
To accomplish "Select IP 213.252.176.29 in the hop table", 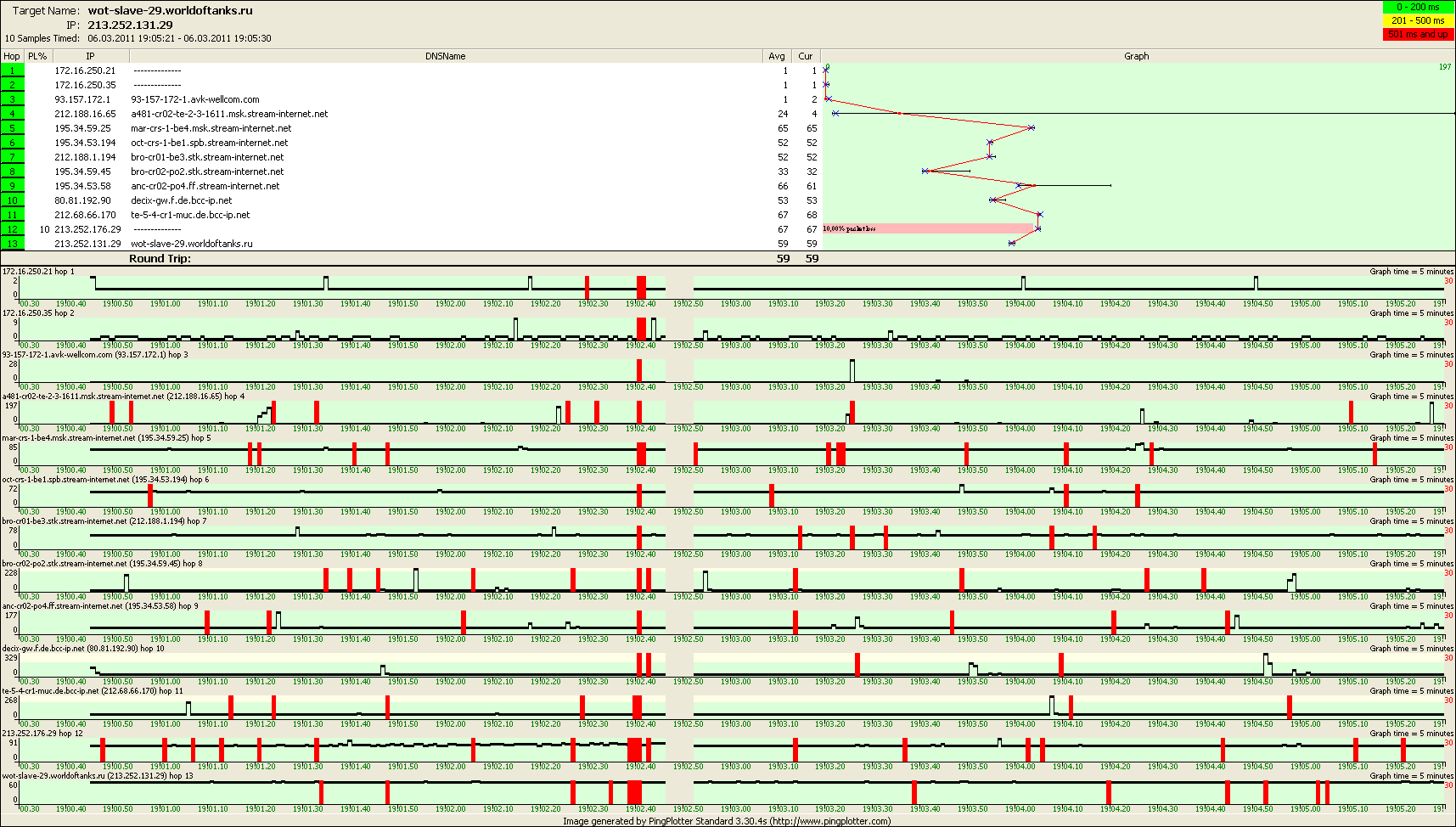I will point(87,229).
